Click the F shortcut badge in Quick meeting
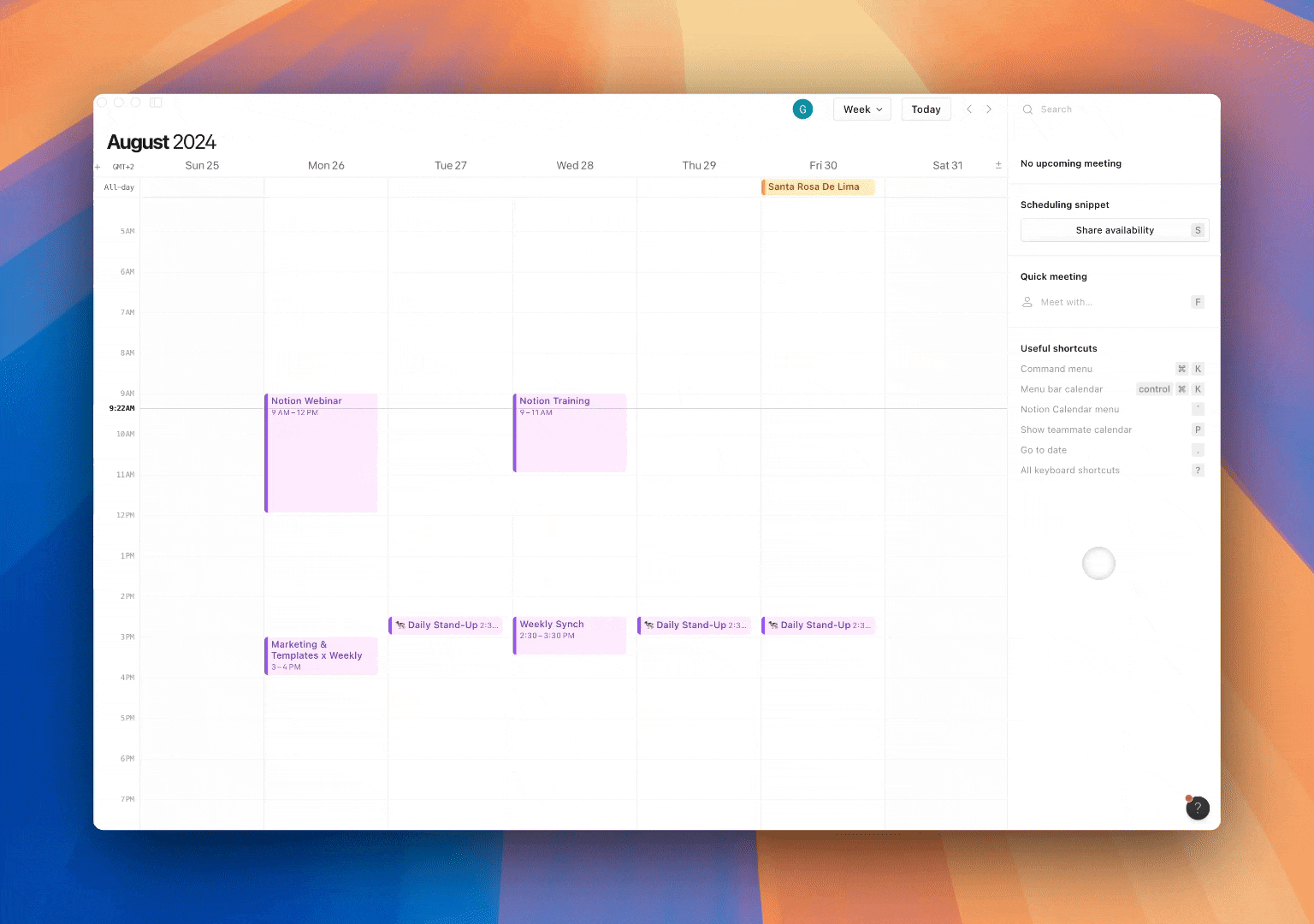1314x924 pixels. [1198, 302]
